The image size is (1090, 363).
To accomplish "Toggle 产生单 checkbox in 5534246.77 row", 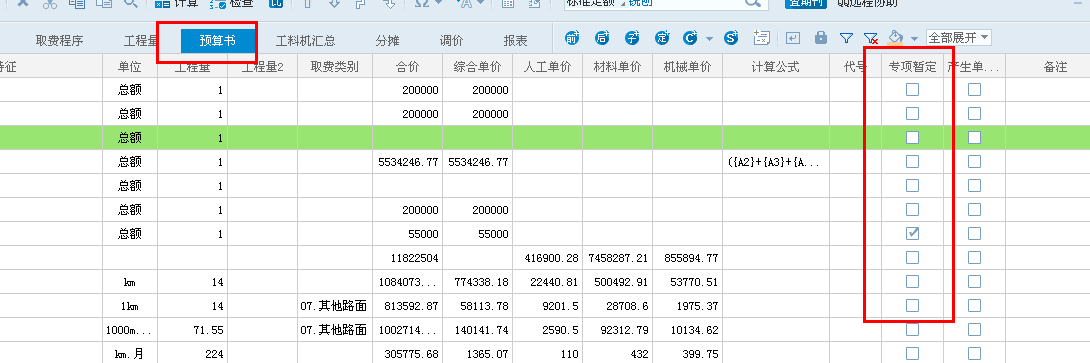I will coord(975,161).
